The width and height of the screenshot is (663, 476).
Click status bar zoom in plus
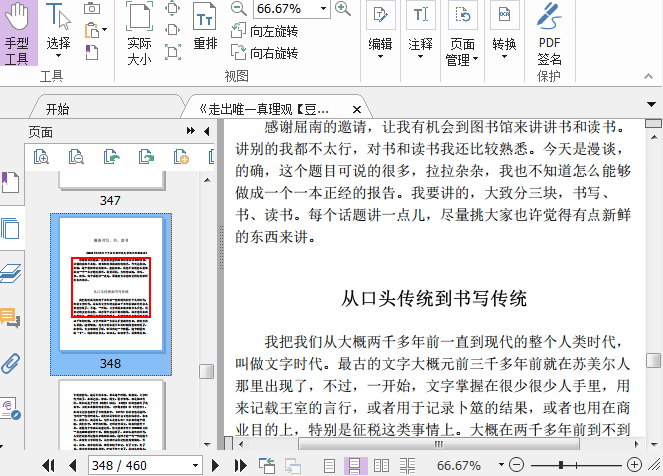pos(634,465)
